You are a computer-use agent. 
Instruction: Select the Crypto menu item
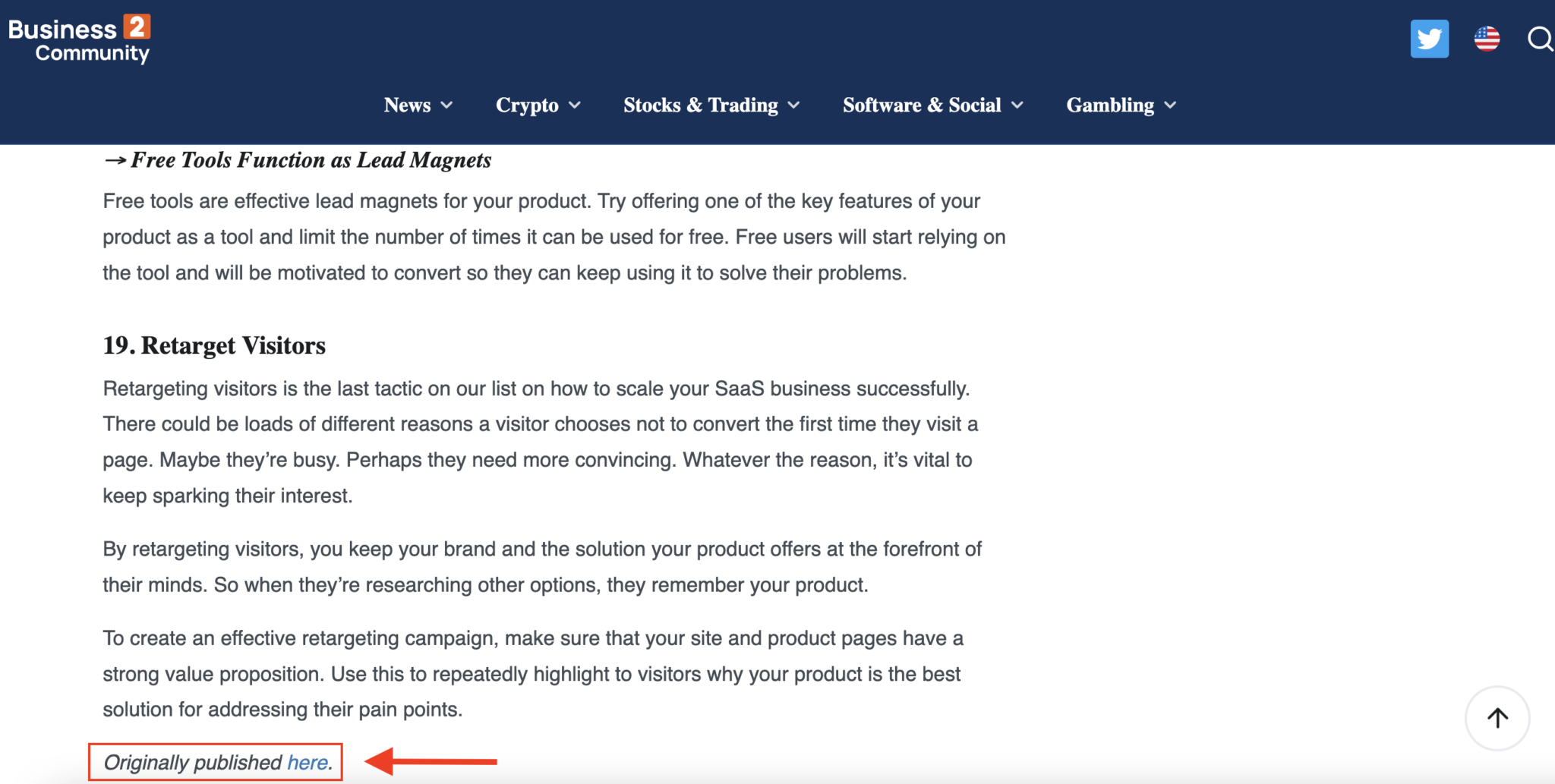pos(528,105)
